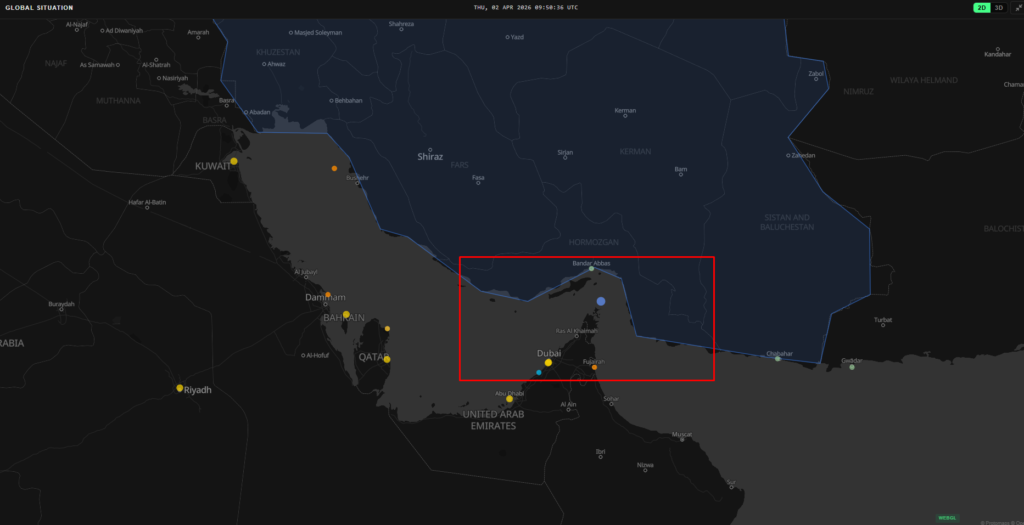Select the yellow marker at Kuwait
Image resolution: width=1024 pixels, height=525 pixels.
234,161
